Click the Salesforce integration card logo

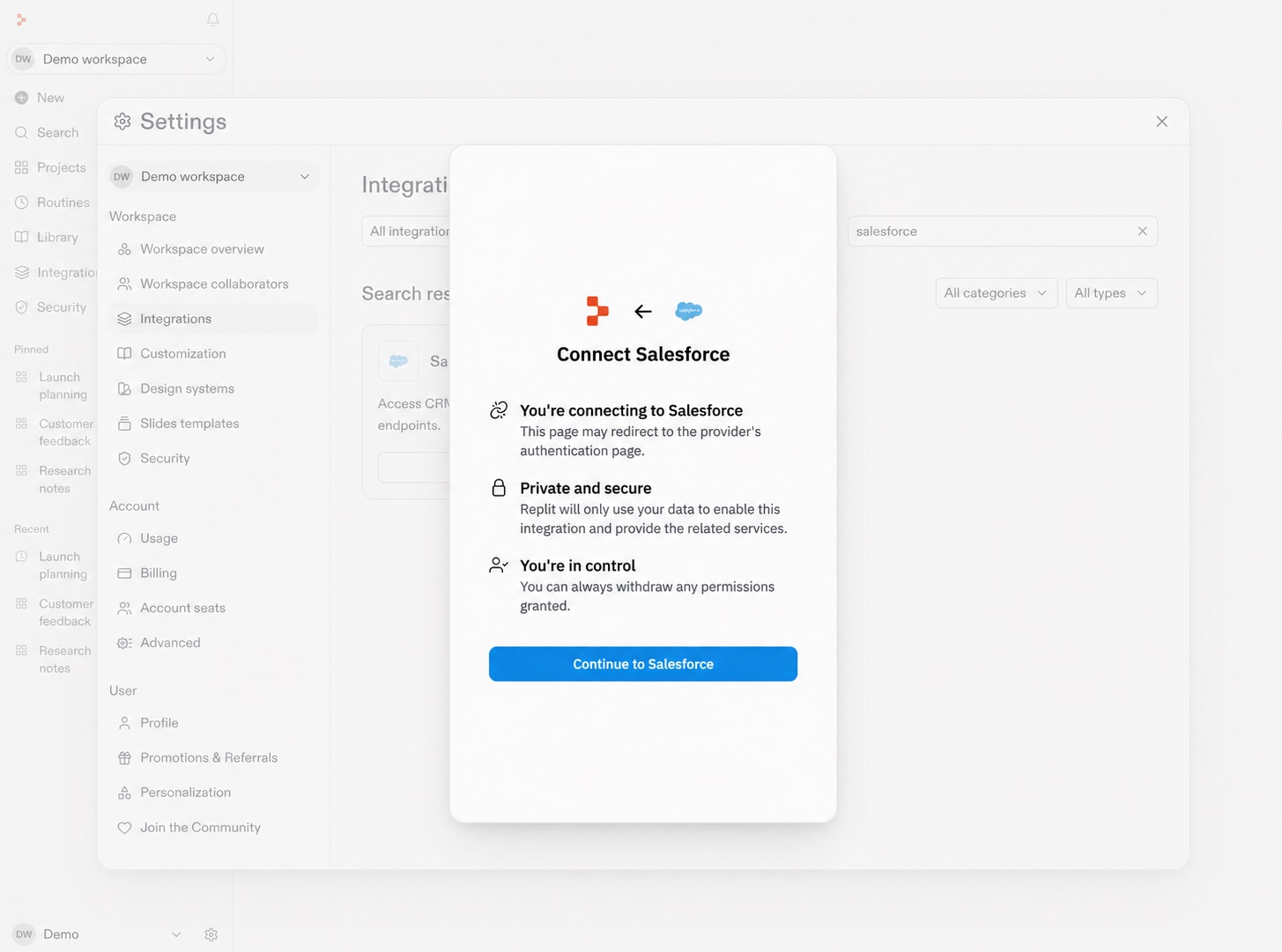(398, 361)
